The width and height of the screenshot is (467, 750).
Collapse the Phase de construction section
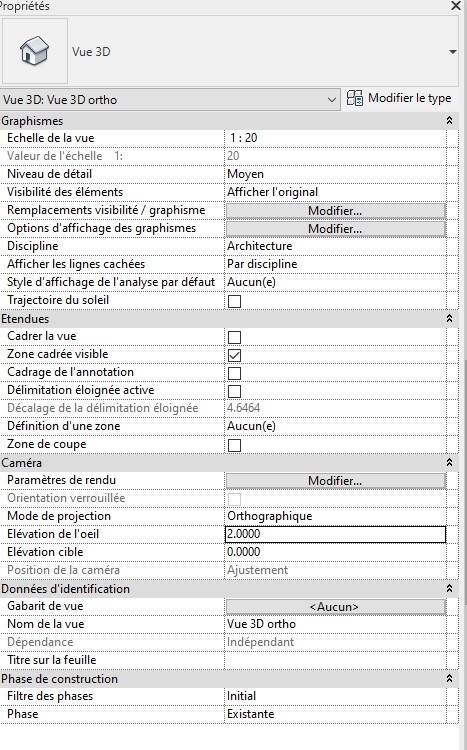point(449,678)
